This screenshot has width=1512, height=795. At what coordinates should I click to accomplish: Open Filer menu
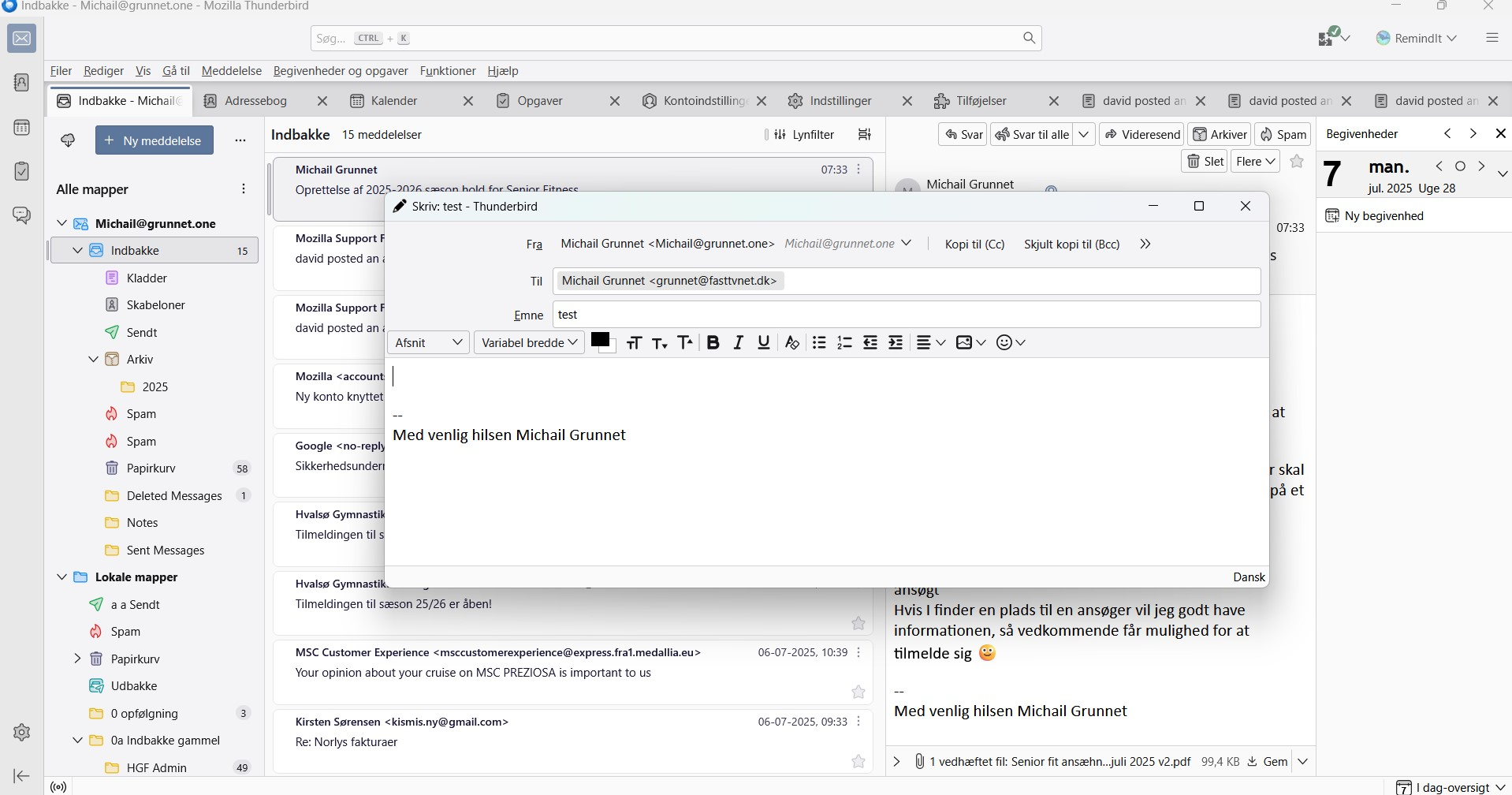click(61, 71)
